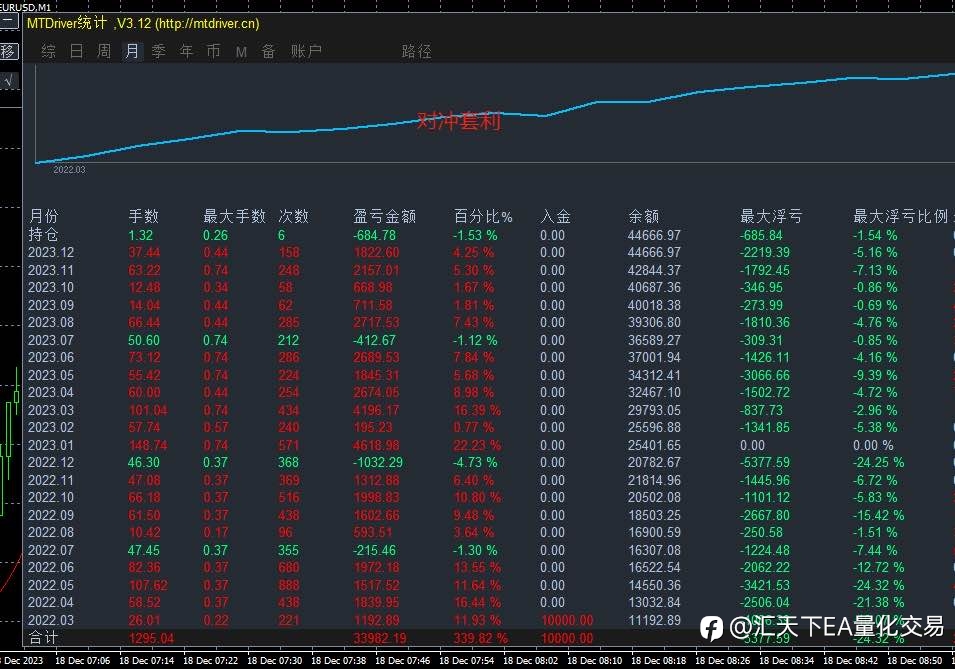Click the drawdown ratio -24.25 %
Screen dimensions: 955x669
click(x=878, y=462)
